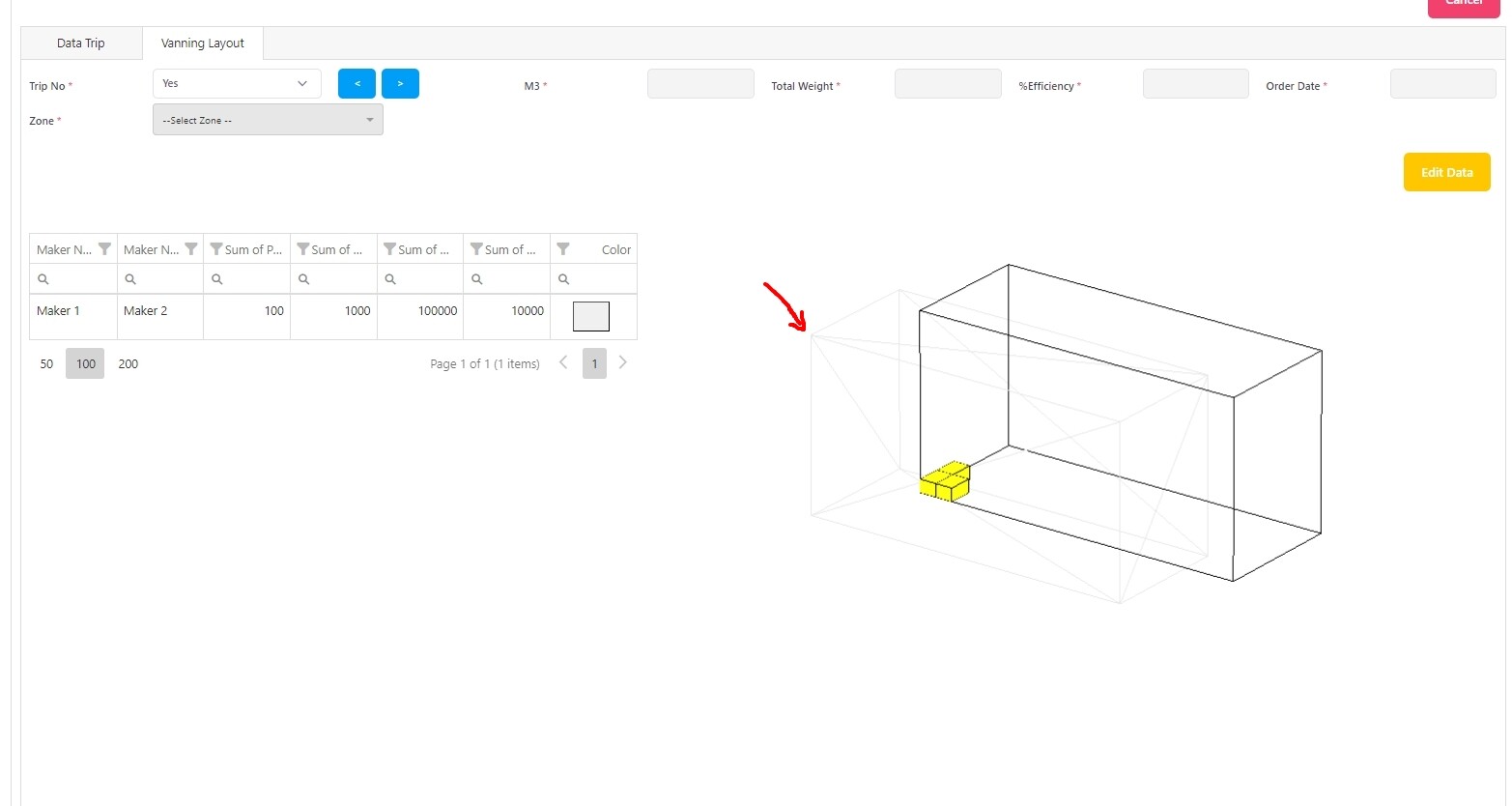Open filter on first Maker N... column
This screenshot has width=1512, height=806.
pos(104,249)
